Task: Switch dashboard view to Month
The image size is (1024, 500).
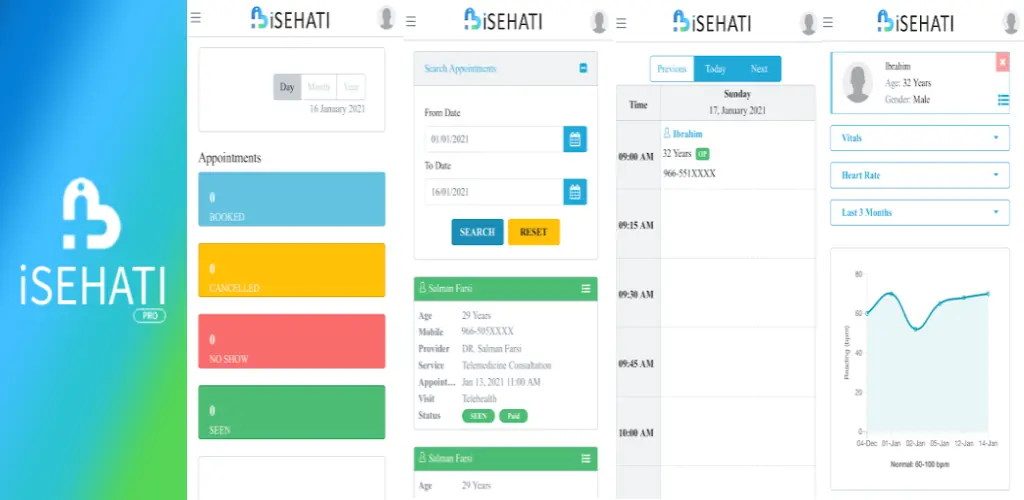Action: click(319, 87)
